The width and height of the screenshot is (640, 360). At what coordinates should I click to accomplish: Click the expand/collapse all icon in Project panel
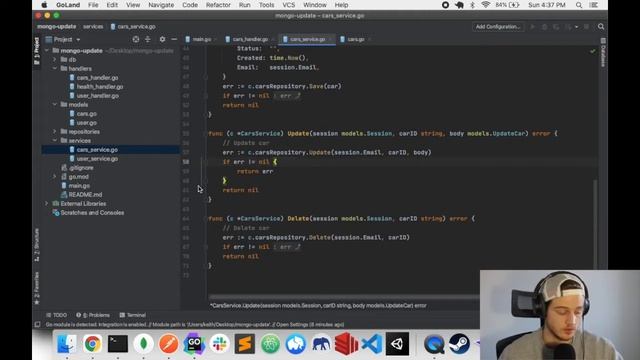point(148,39)
